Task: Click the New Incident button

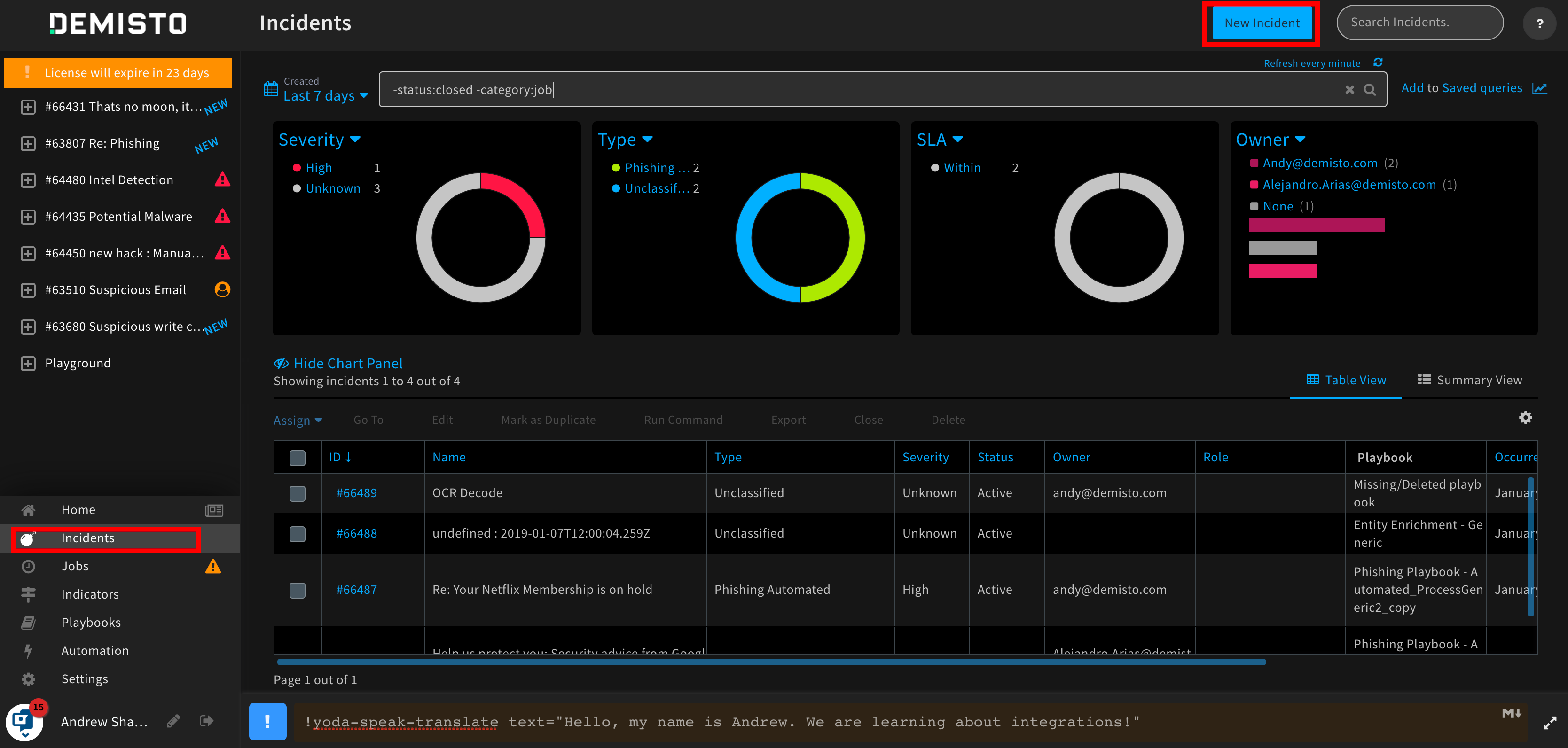Action: tap(1262, 23)
